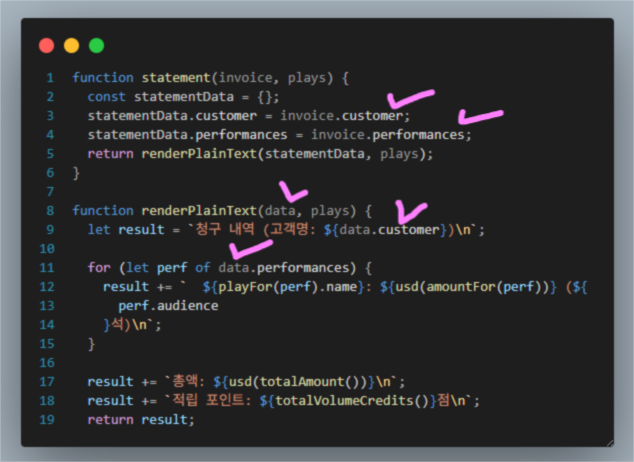Click 'statement' function name on line 1
Viewport: 634px width, 462px height.
176,78
